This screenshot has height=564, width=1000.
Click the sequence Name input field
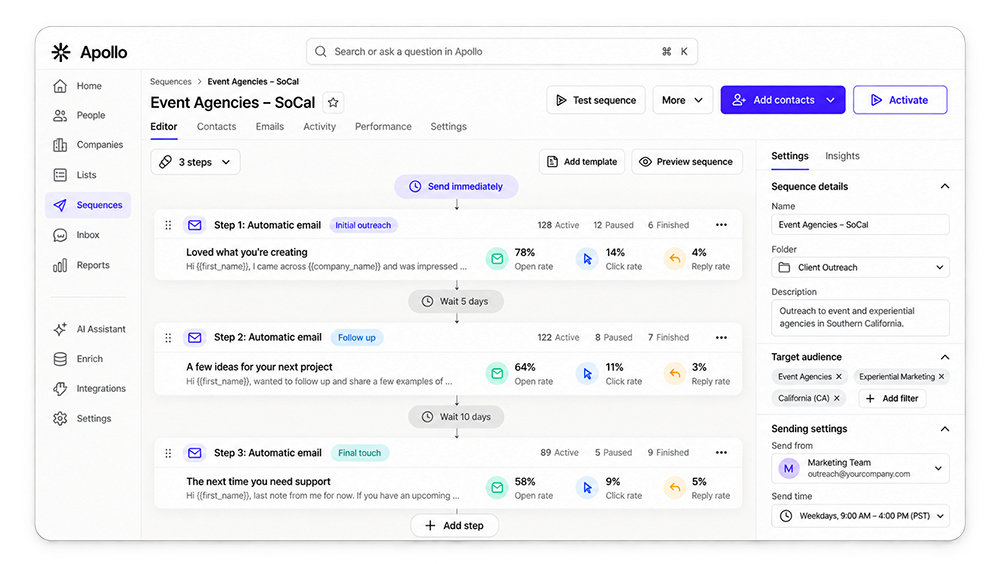[x=860, y=225]
